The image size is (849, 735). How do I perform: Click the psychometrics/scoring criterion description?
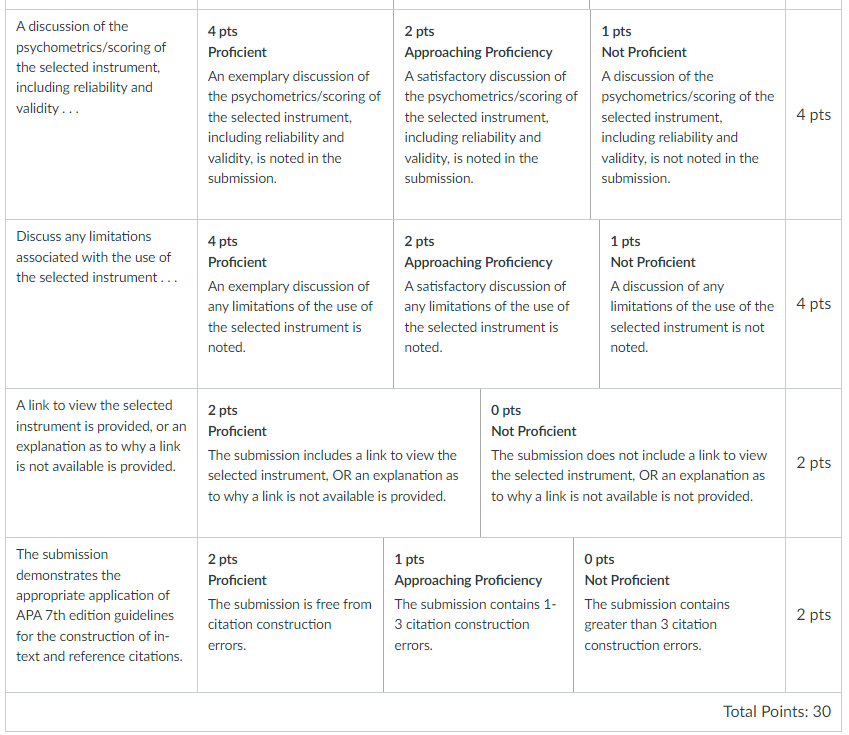[x=91, y=67]
